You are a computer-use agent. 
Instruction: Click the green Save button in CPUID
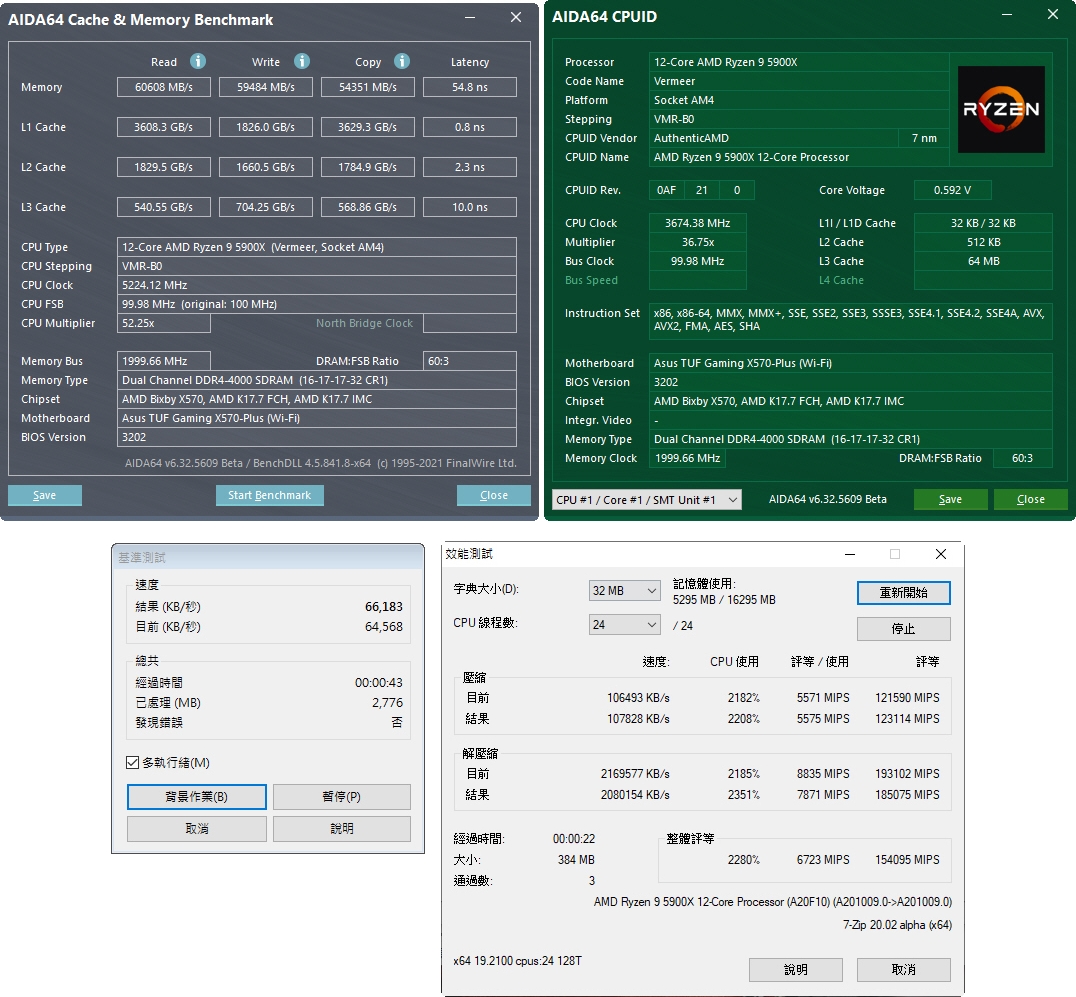(x=950, y=500)
